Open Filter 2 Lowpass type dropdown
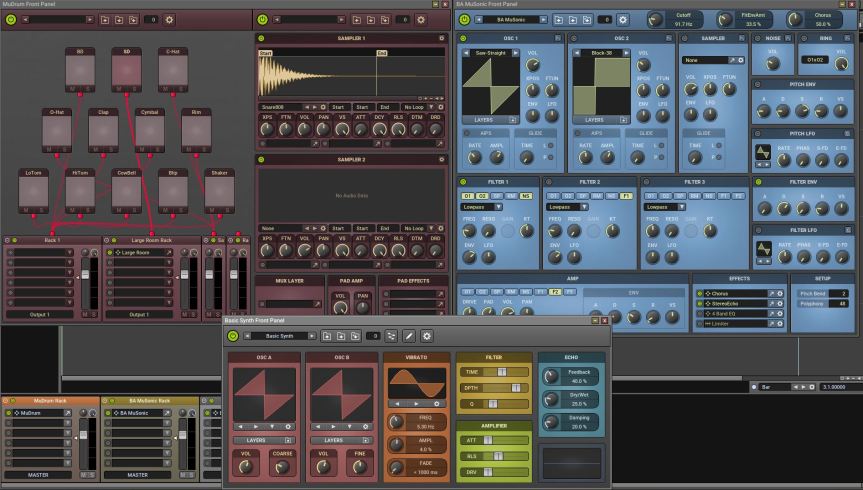The height and width of the screenshot is (490, 863). click(x=567, y=207)
